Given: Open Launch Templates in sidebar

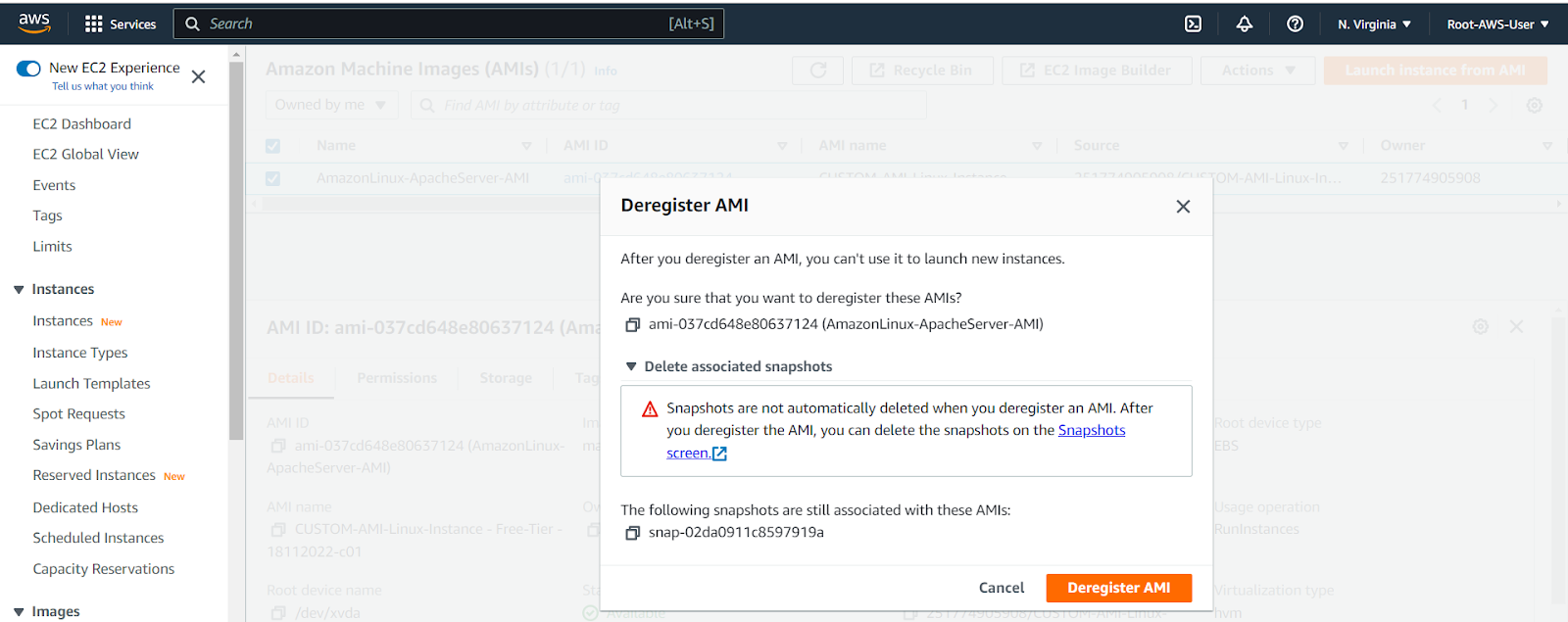Looking at the screenshot, I should pyautogui.click(x=91, y=384).
